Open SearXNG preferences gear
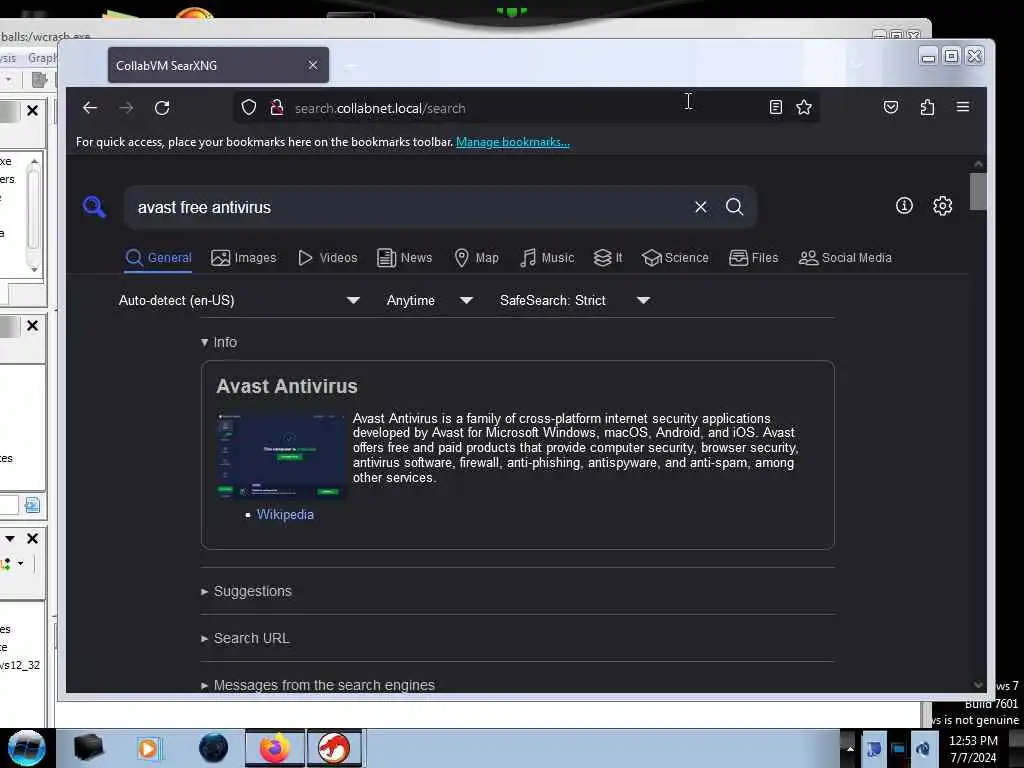The image size is (1024, 768). (942, 206)
